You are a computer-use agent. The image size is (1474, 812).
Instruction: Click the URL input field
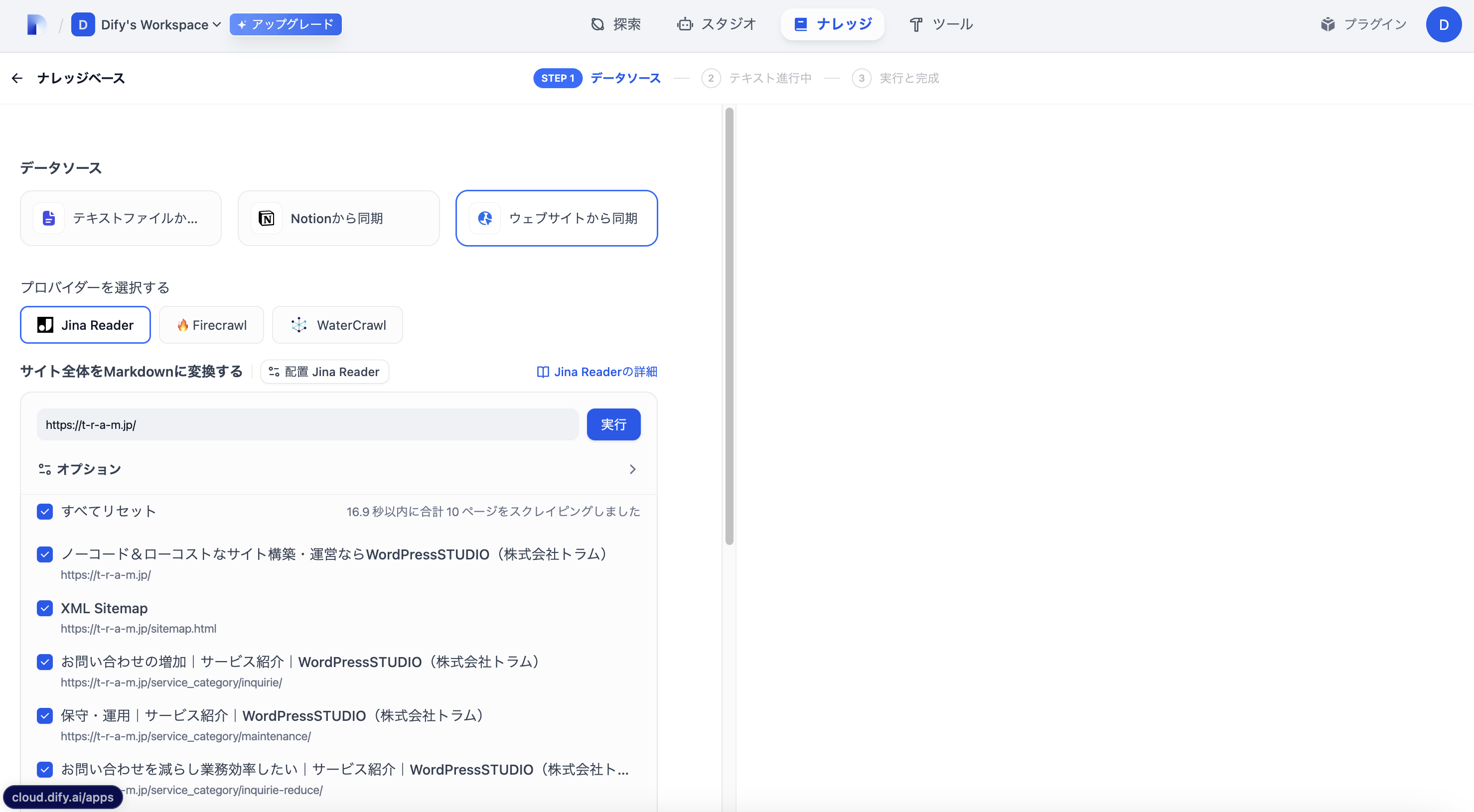click(308, 424)
